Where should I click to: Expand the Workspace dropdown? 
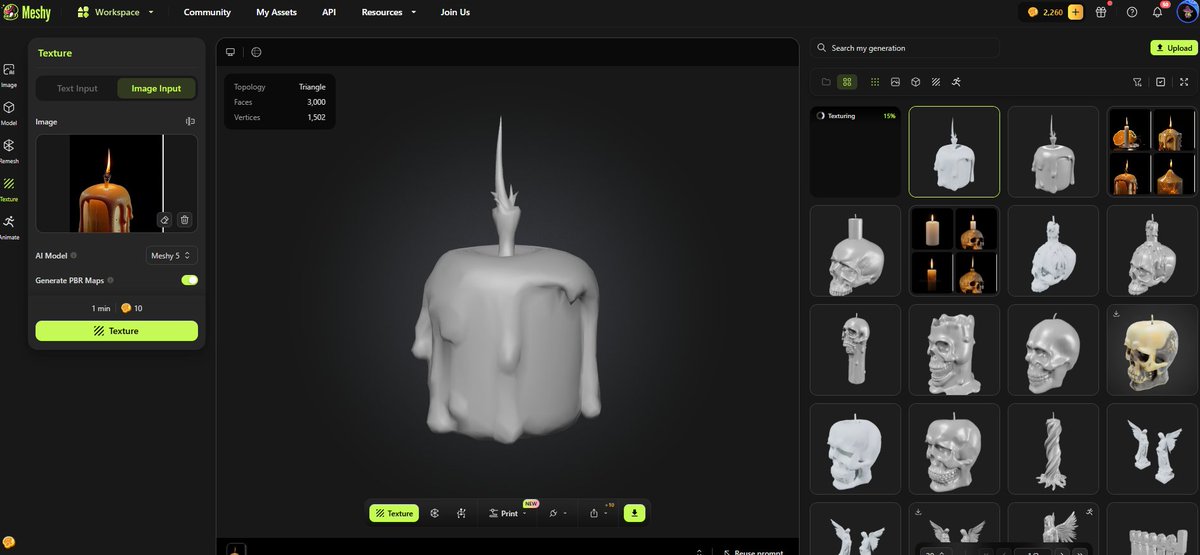pyautogui.click(x=117, y=12)
